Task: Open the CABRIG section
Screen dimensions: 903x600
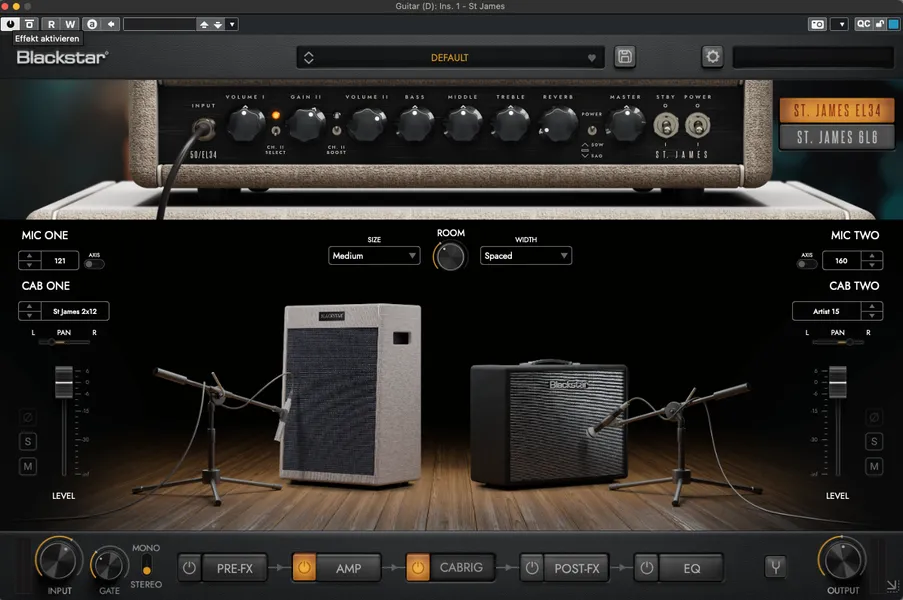Action: coord(462,568)
